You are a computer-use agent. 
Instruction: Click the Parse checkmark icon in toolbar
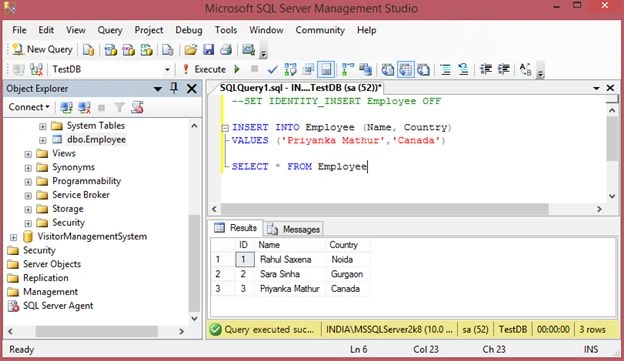(x=273, y=70)
